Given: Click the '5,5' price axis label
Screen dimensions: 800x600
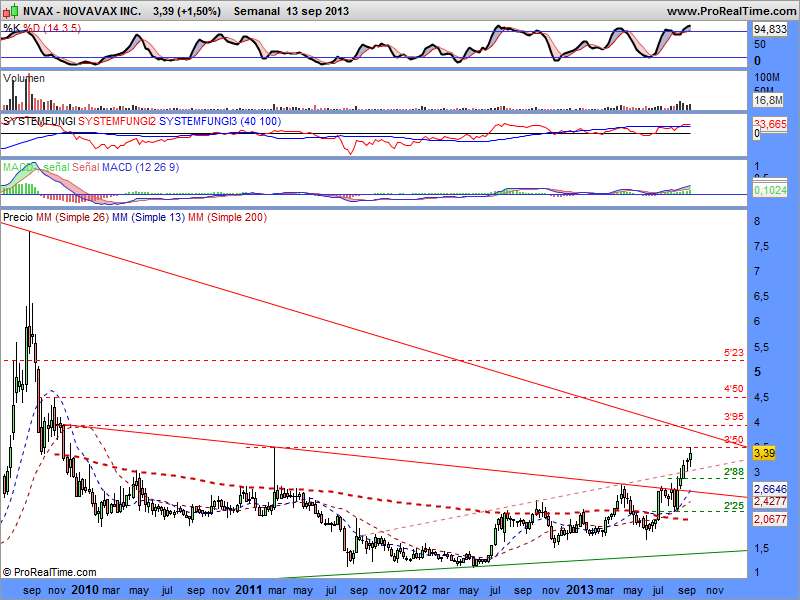Looking at the screenshot, I should 761,347.
